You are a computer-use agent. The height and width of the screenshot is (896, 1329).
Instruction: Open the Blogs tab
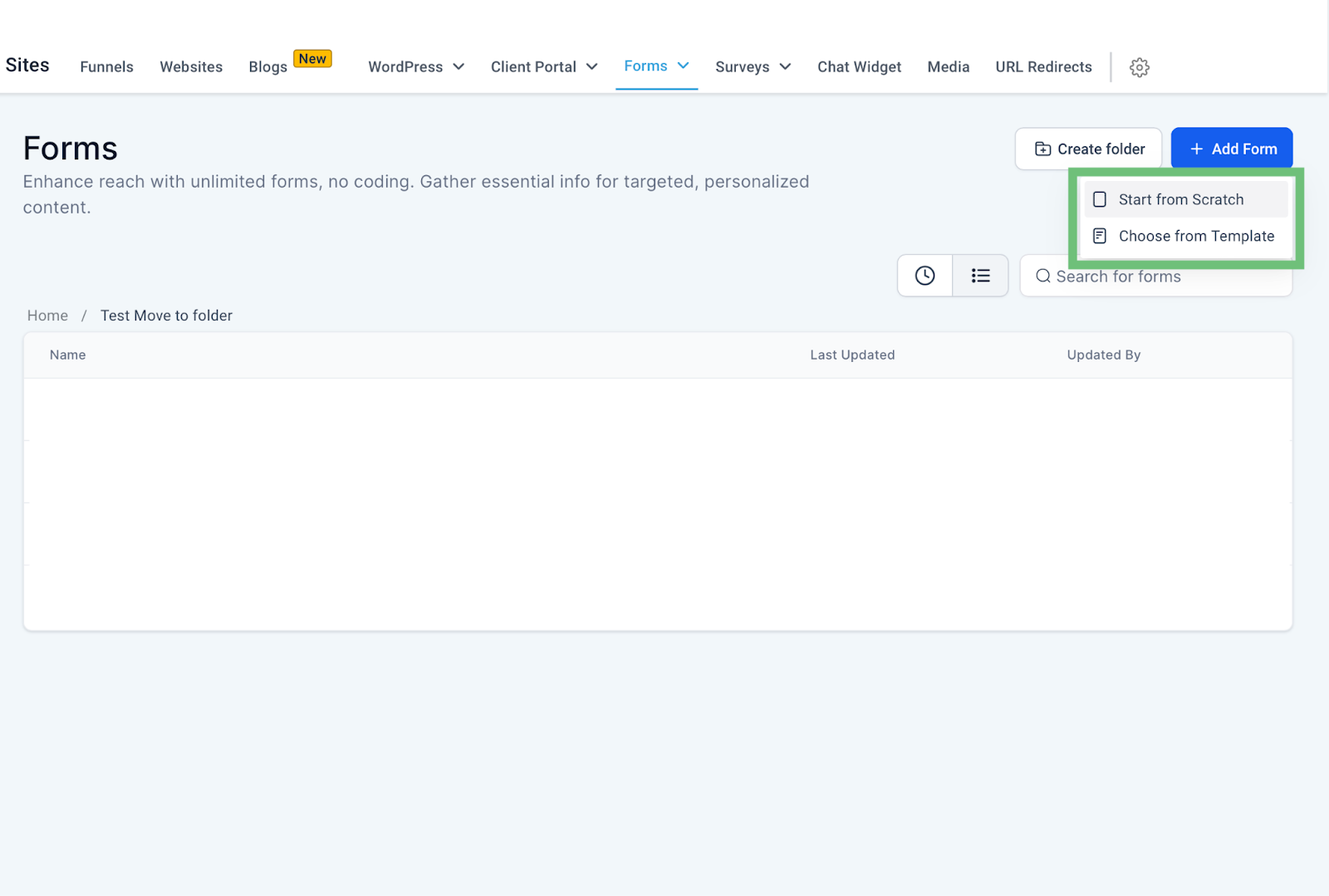267,67
